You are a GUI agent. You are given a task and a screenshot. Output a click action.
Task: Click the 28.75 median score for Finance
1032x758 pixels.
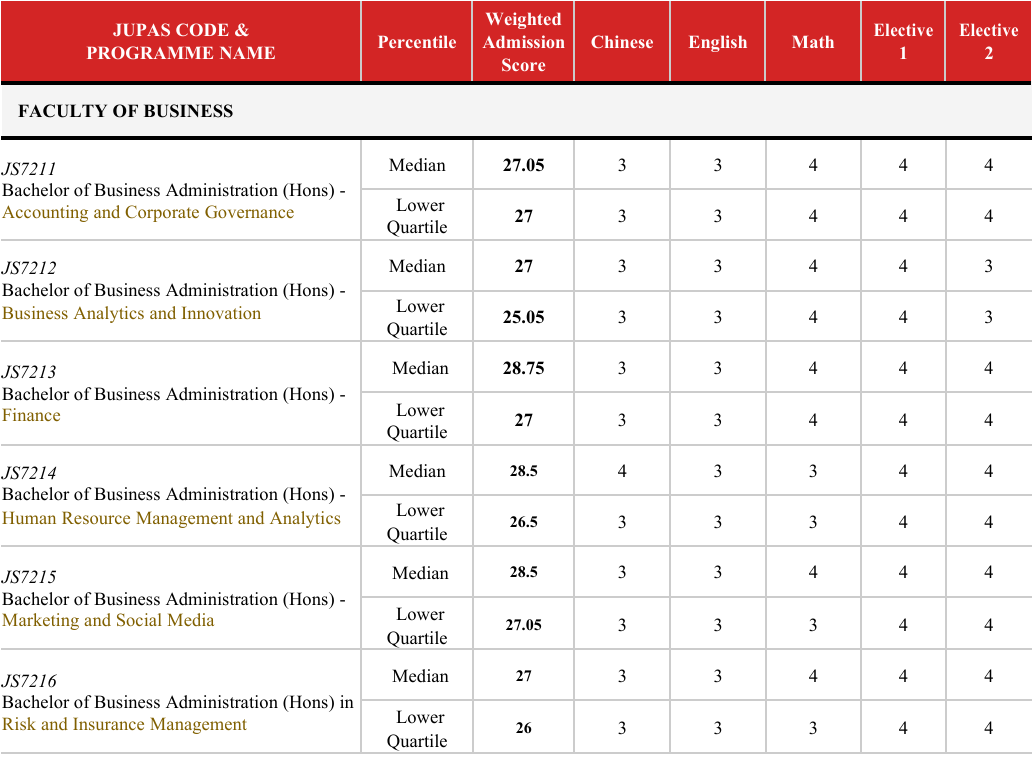[x=523, y=368]
